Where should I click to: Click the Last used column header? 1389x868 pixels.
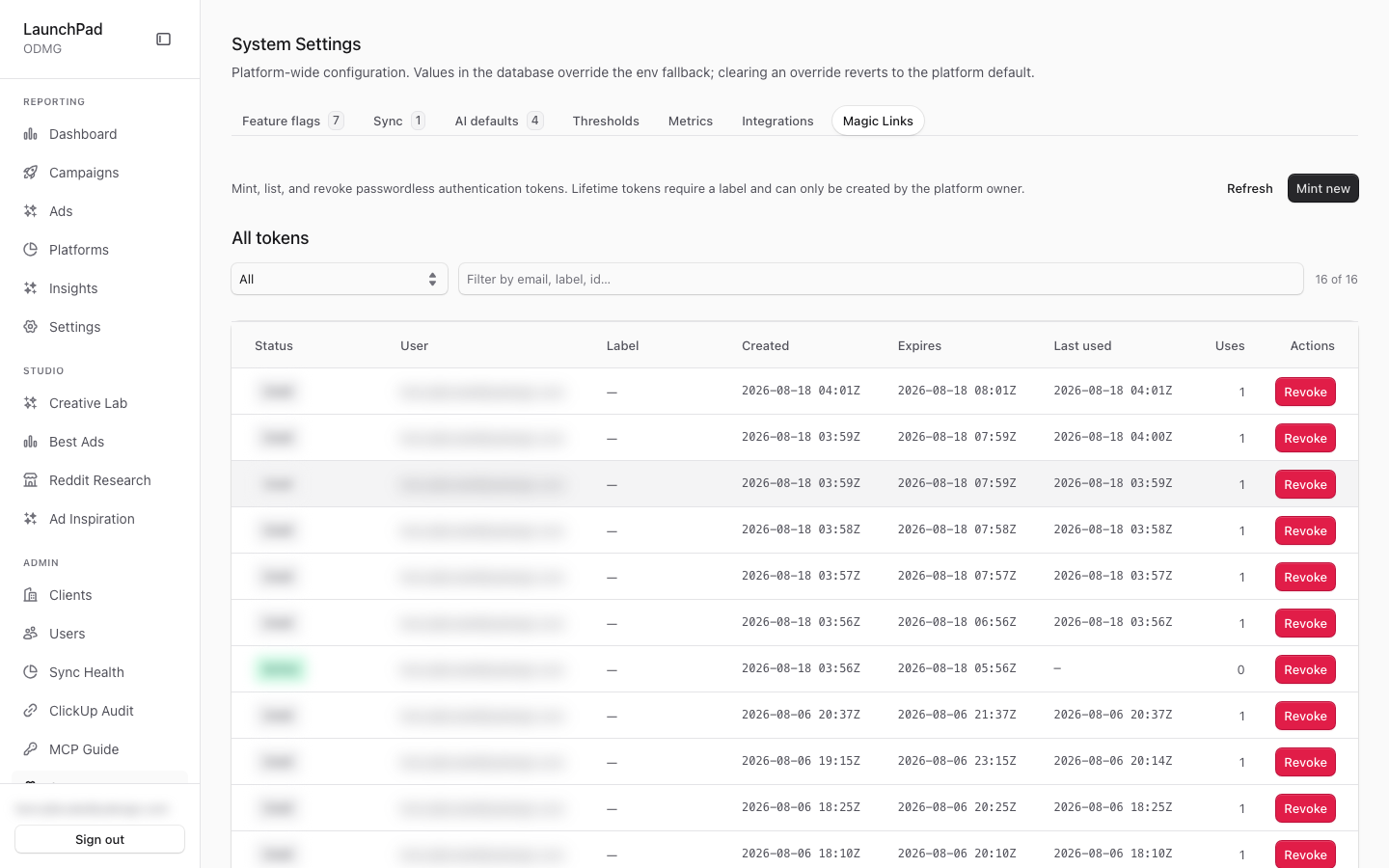tap(1082, 345)
